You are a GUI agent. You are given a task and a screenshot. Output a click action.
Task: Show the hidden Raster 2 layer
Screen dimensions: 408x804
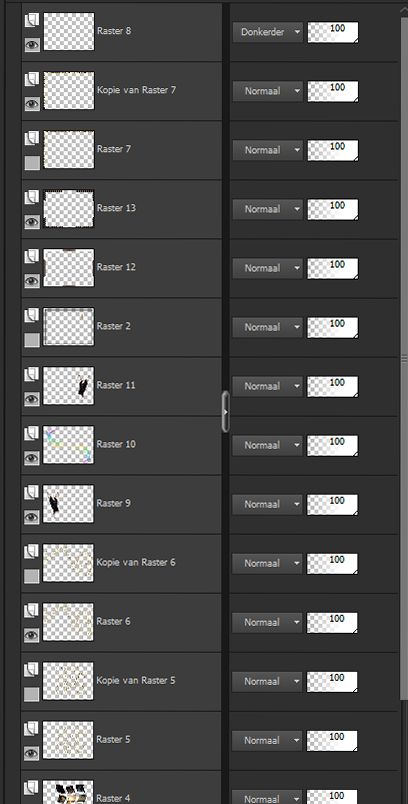point(32,340)
